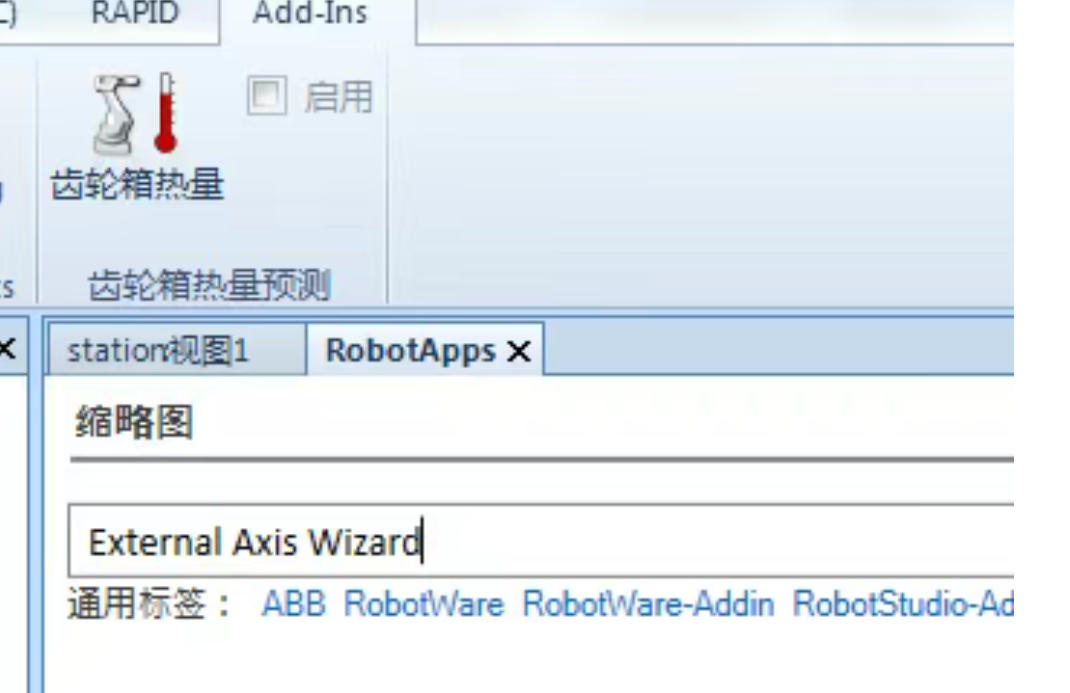Enable the 启用 checkbox
Screen dimensions: 1070x693
(266, 95)
